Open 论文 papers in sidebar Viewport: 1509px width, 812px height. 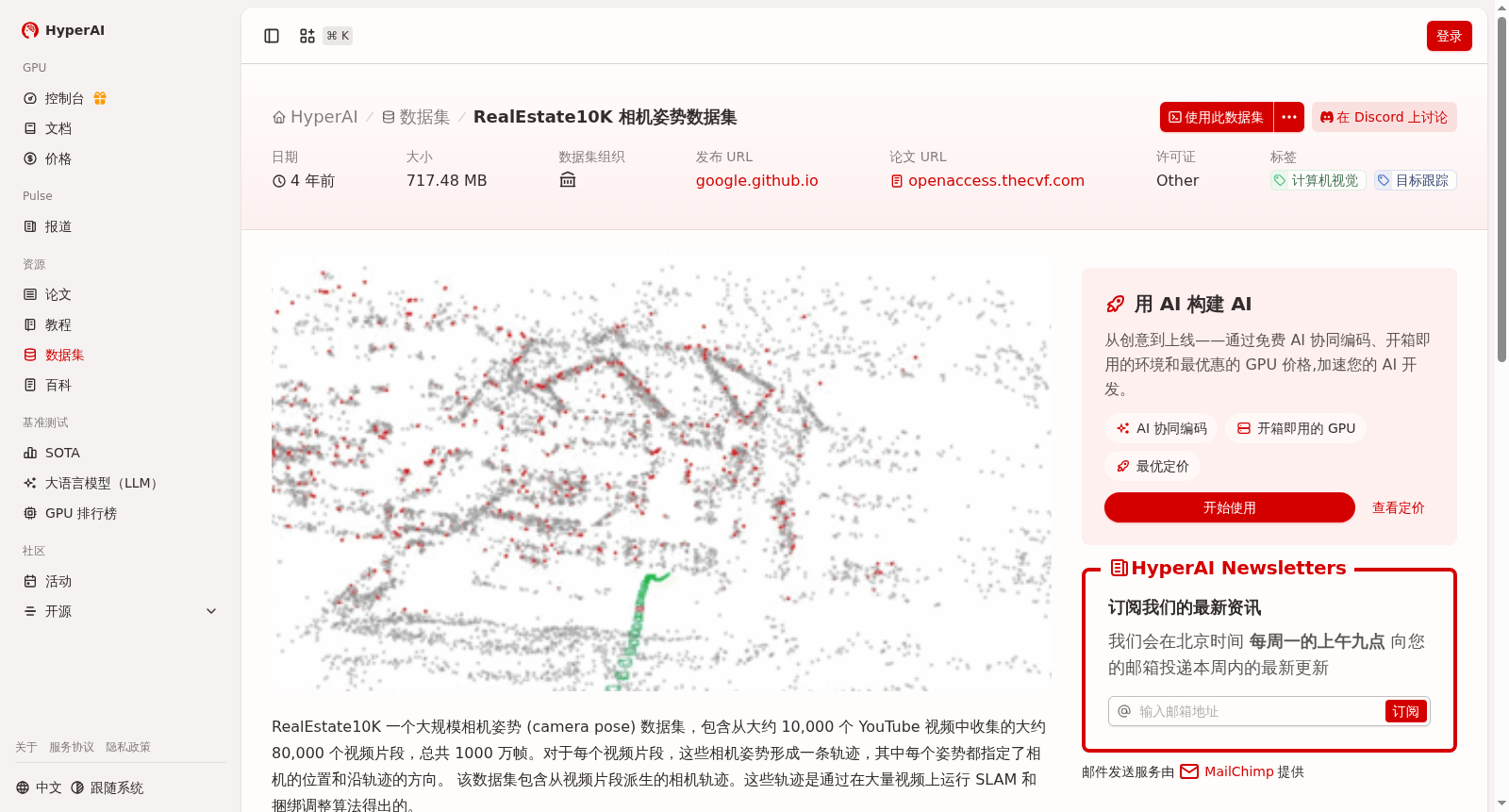(121, 294)
